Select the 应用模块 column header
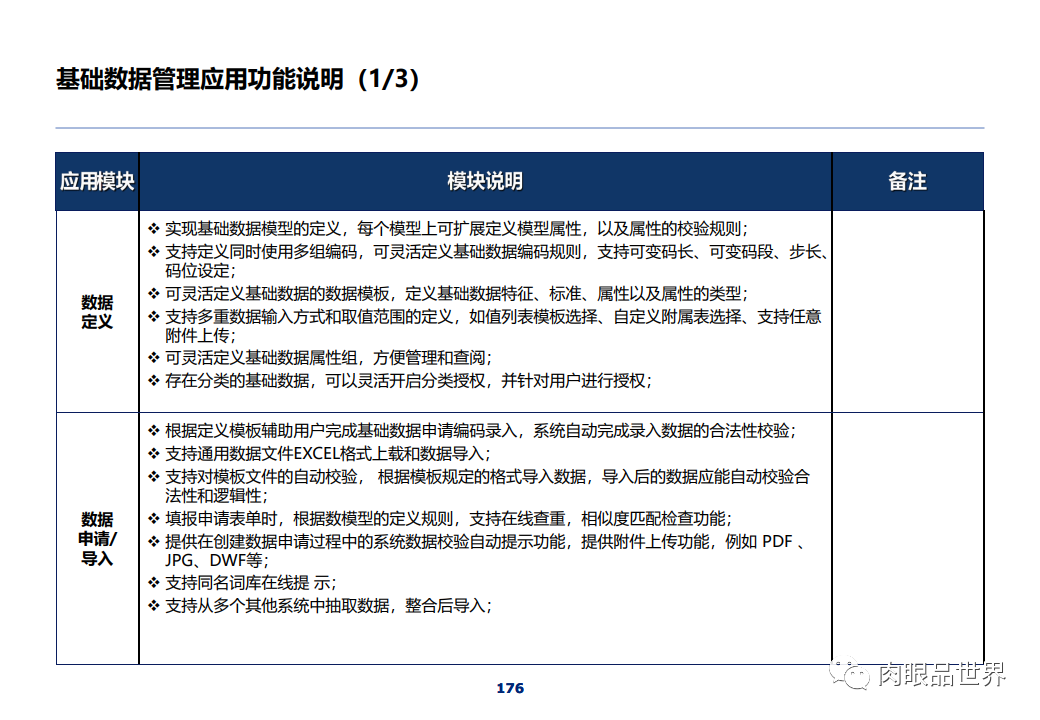This screenshot has width=1040, height=720. tap(98, 182)
